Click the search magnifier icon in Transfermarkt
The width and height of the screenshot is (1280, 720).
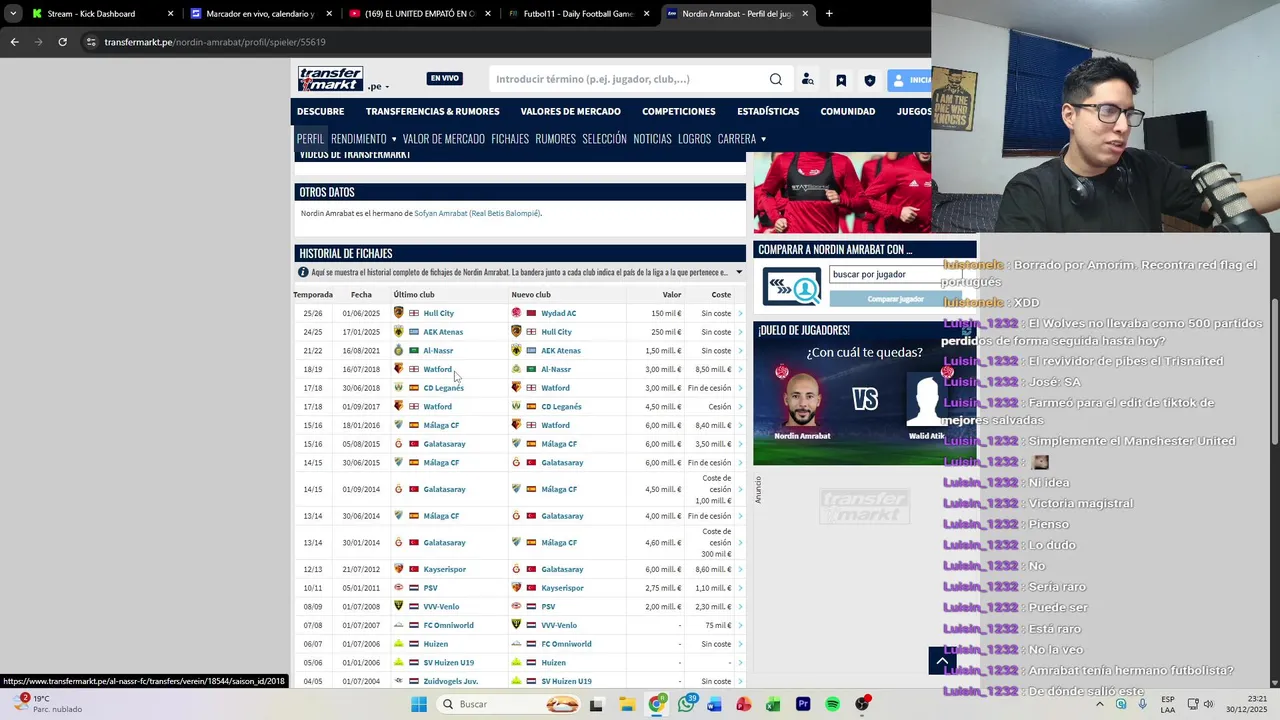(x=776, y=80)
